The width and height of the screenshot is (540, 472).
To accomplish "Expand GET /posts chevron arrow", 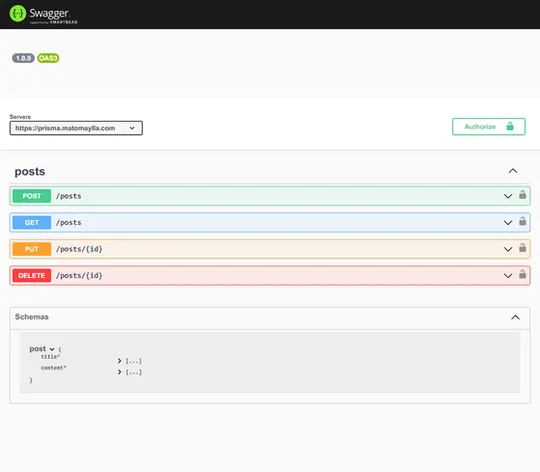I will click(x=508, y=223).
